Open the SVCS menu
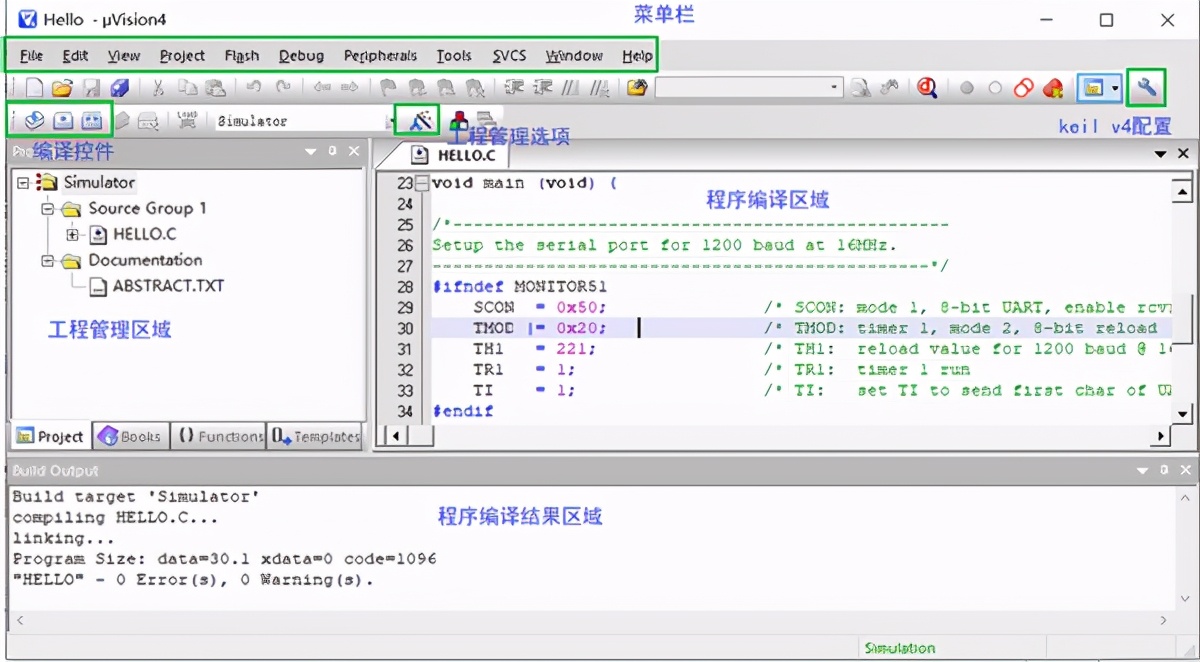 pos(509,56)
